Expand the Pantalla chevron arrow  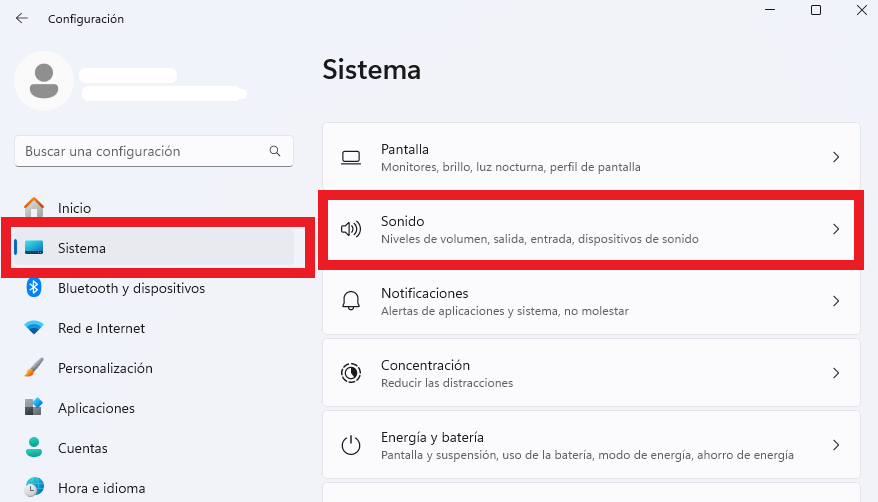(836, 157)
